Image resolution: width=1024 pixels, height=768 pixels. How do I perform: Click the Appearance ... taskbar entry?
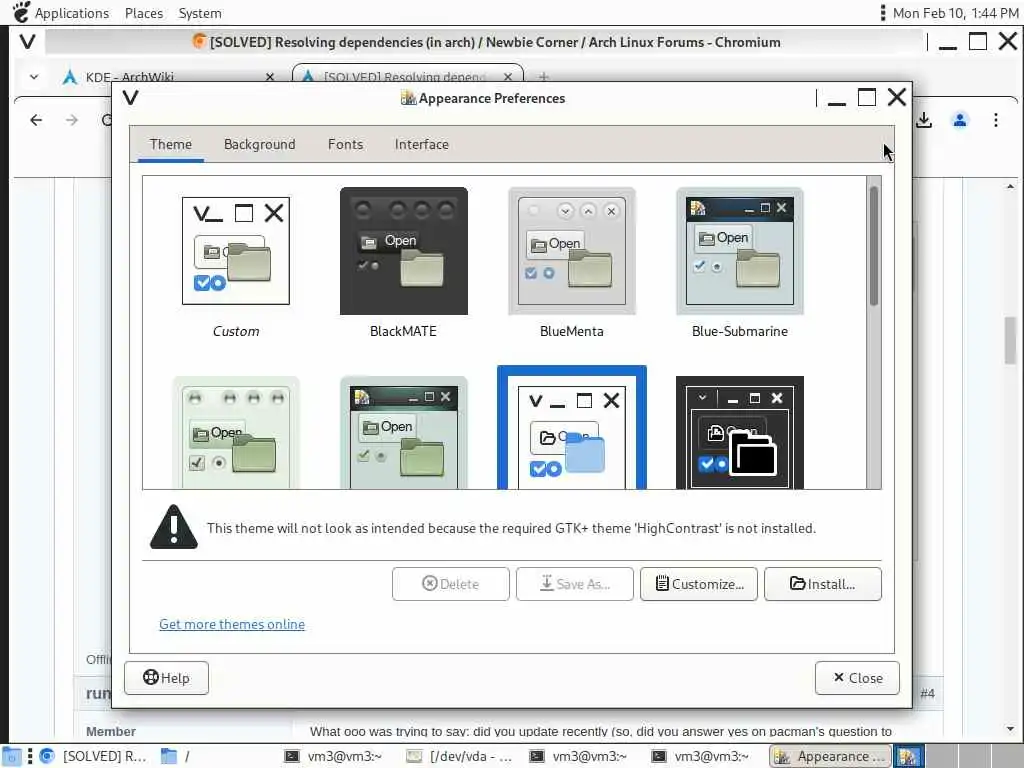[829, 756]
